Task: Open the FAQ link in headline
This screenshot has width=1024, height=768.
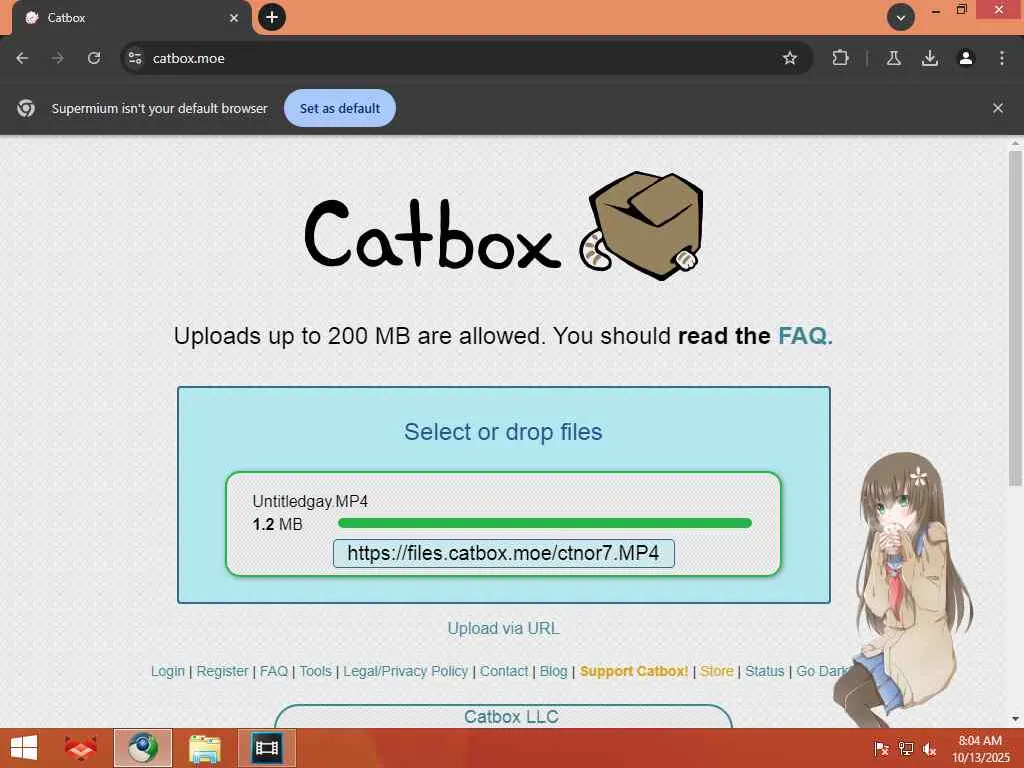Action: click(x=802, y=336)
